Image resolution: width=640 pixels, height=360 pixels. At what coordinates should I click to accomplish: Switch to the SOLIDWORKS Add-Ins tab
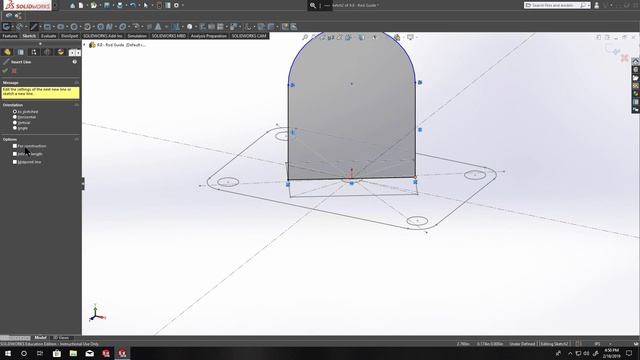pos(103,36)
